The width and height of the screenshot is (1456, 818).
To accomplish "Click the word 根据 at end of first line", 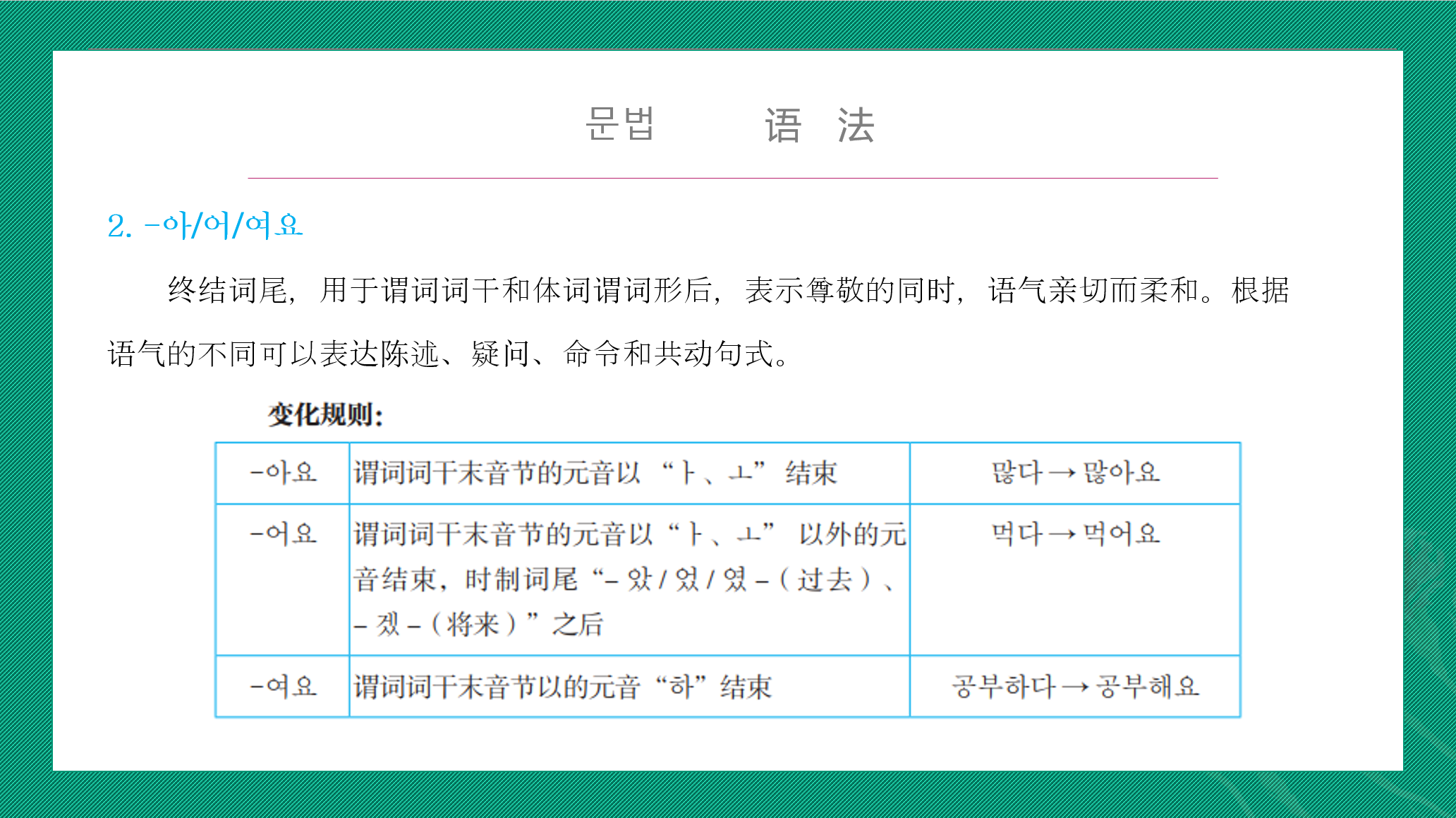I will point(1260,290).
